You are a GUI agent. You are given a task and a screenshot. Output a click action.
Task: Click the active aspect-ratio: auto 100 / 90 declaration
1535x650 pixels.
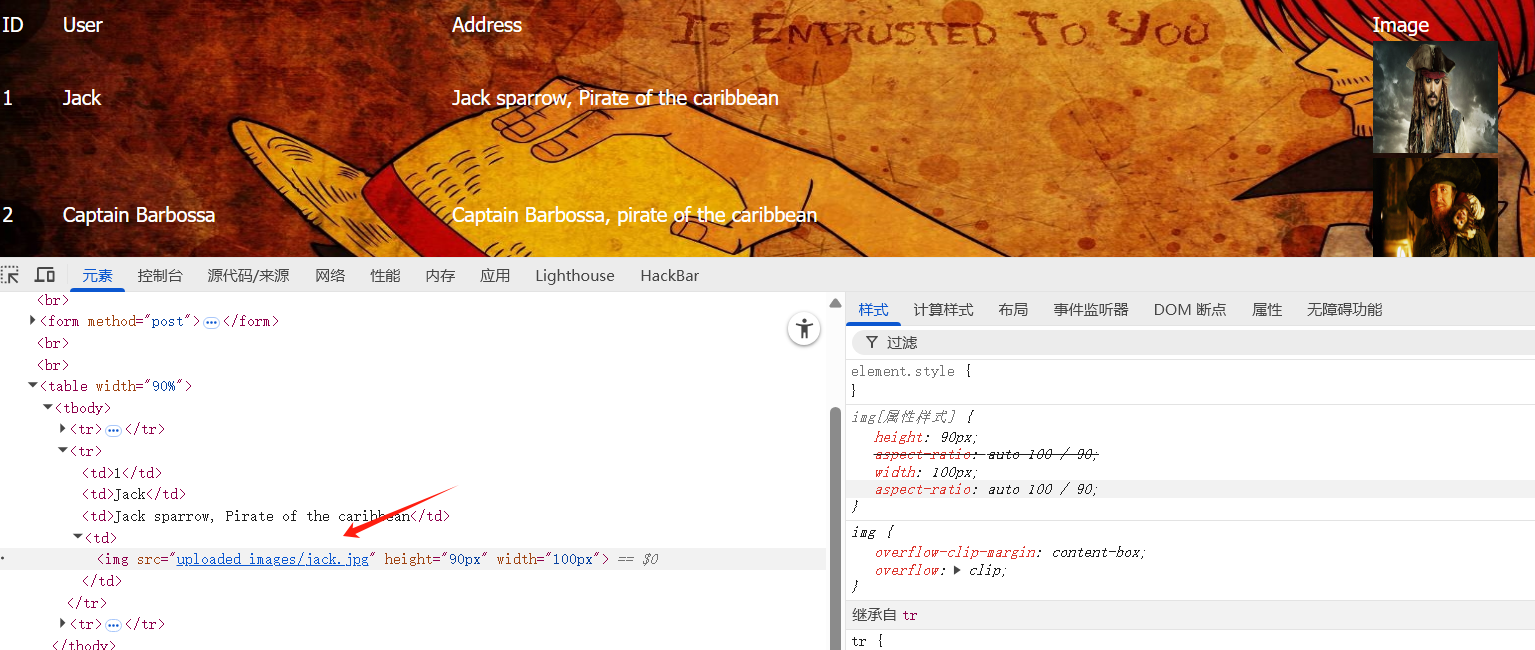click(x=986, y=489)
